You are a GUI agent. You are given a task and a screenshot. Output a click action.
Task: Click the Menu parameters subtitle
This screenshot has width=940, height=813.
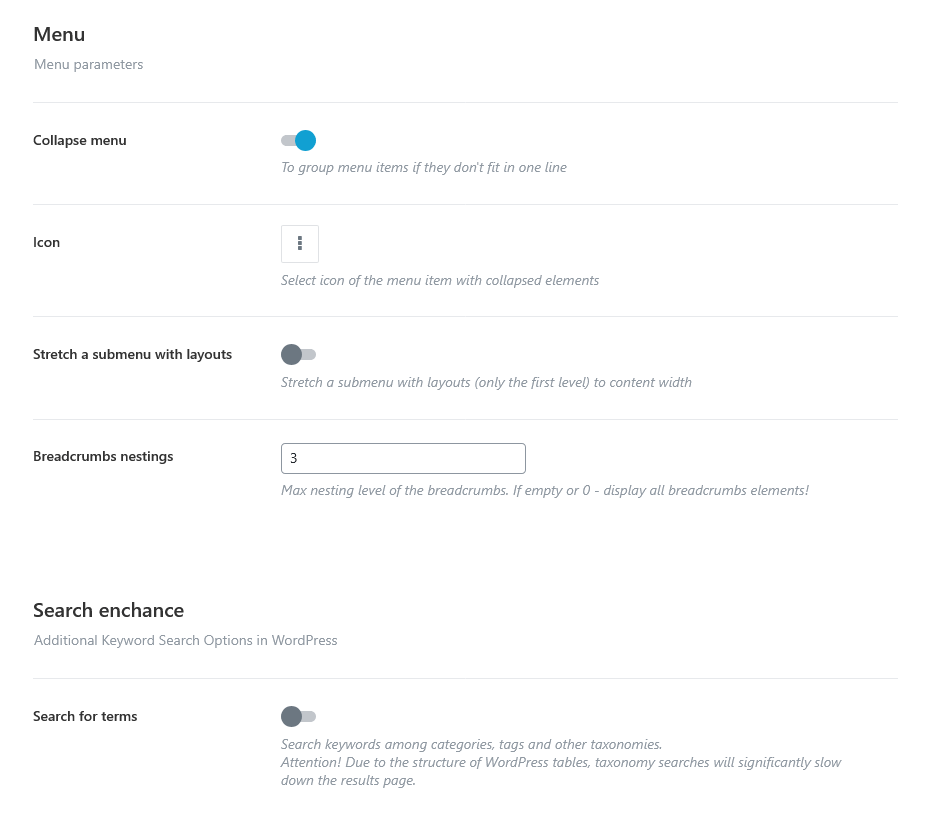coord(89,64)
